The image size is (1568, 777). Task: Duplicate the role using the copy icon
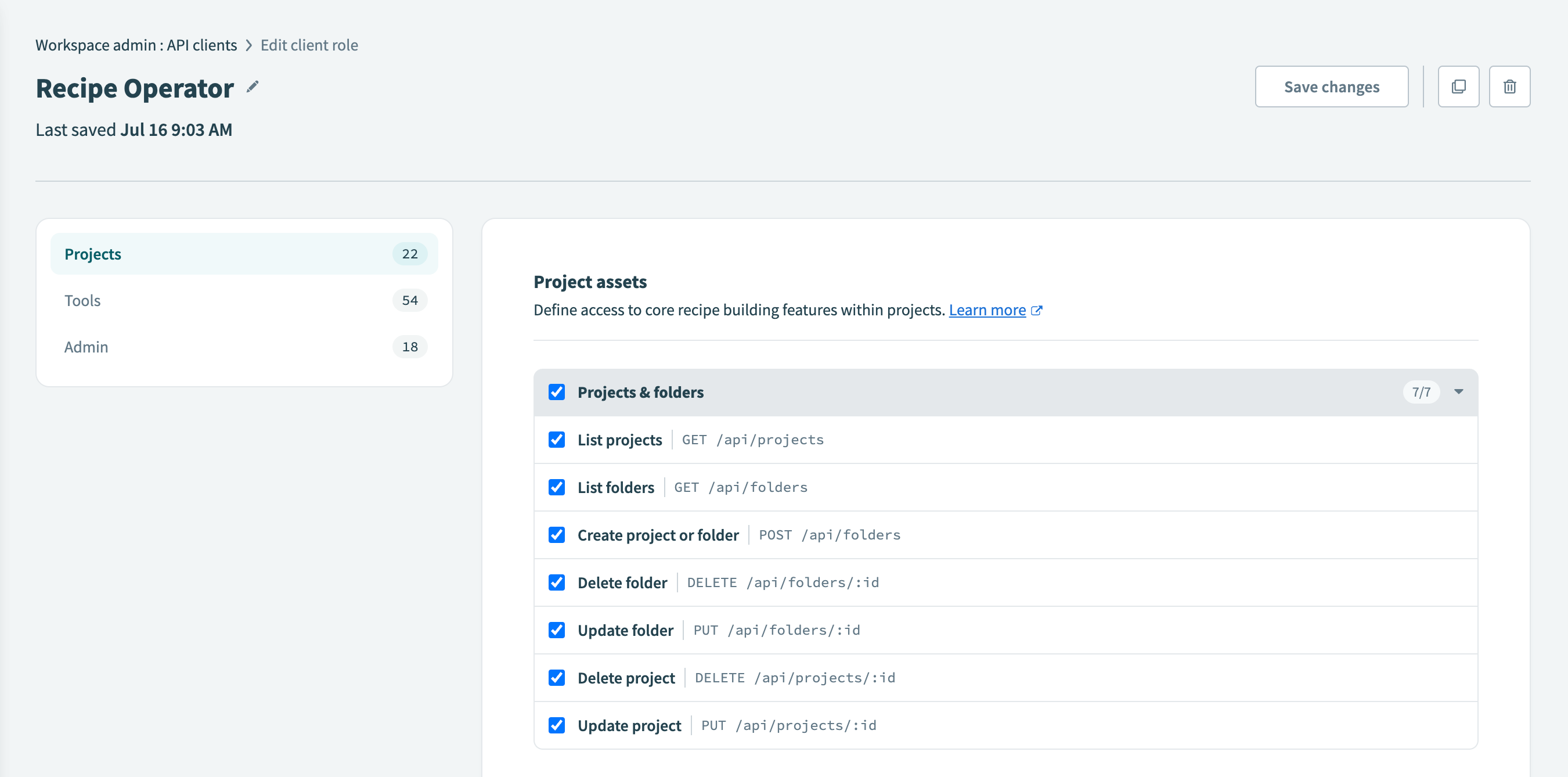coord(1458,87)
